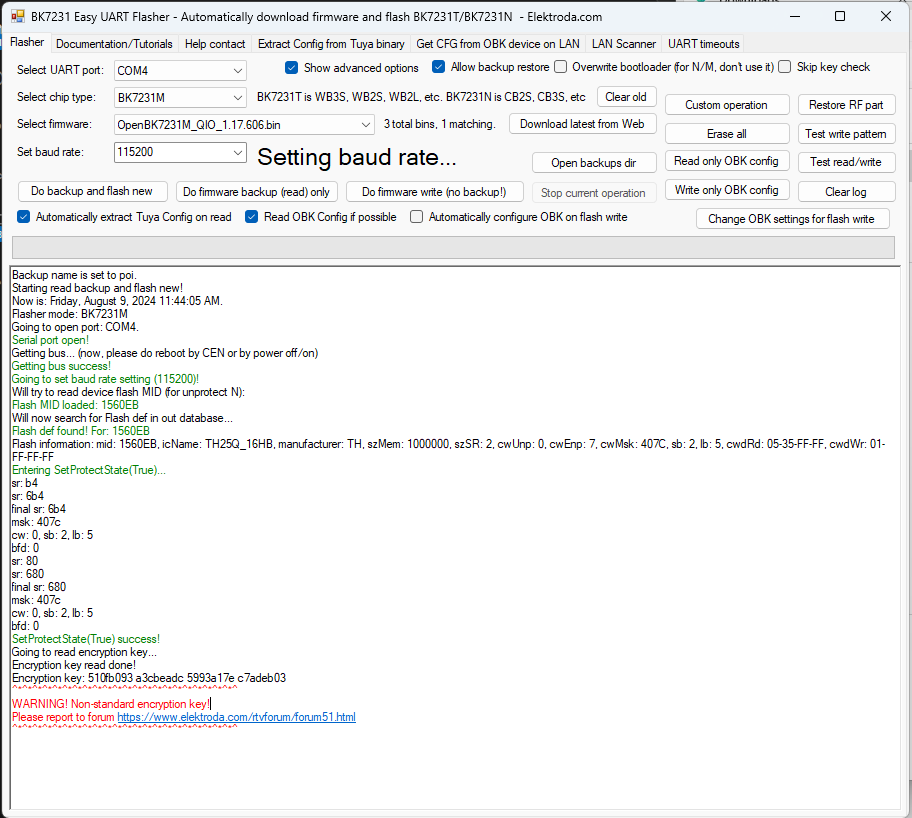912x818 pixels.
Task: Click Write only OBK config button
Action: (726, 190)
